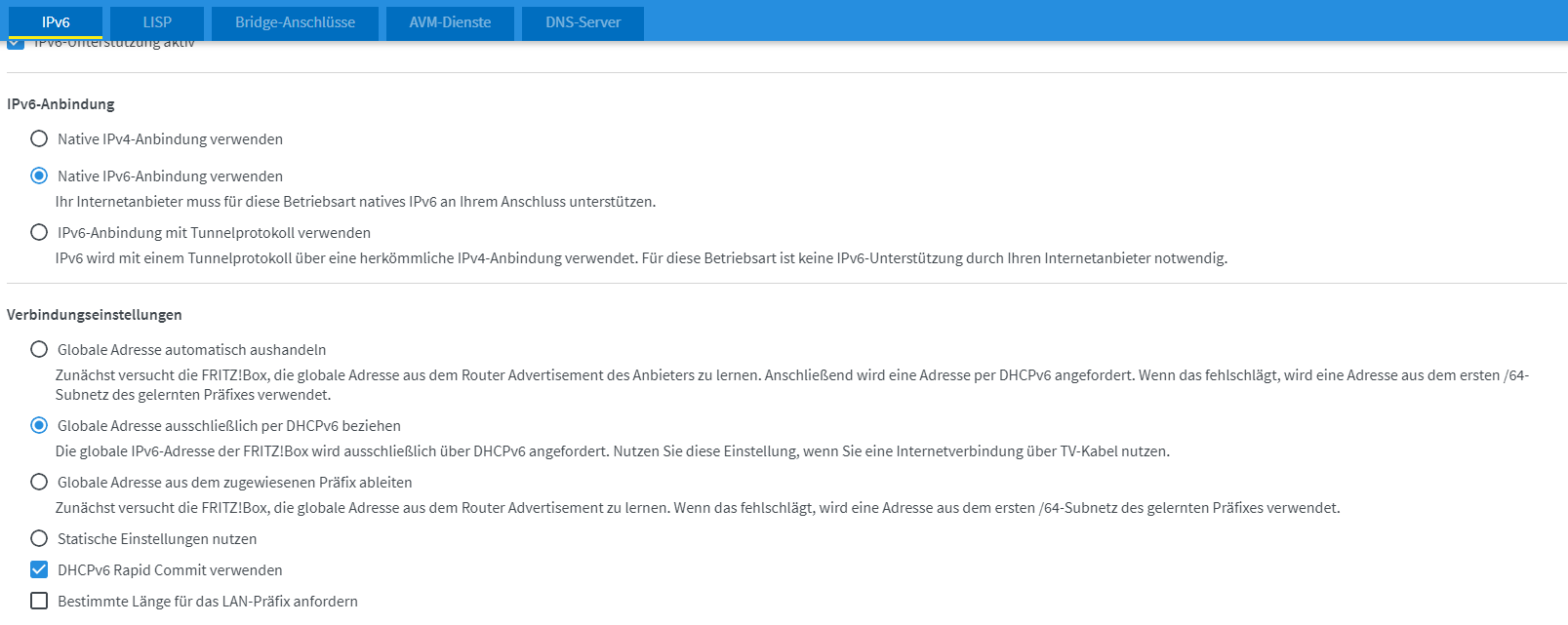
Task: Open the LISP tab
Action: click(x=157, y=22)
